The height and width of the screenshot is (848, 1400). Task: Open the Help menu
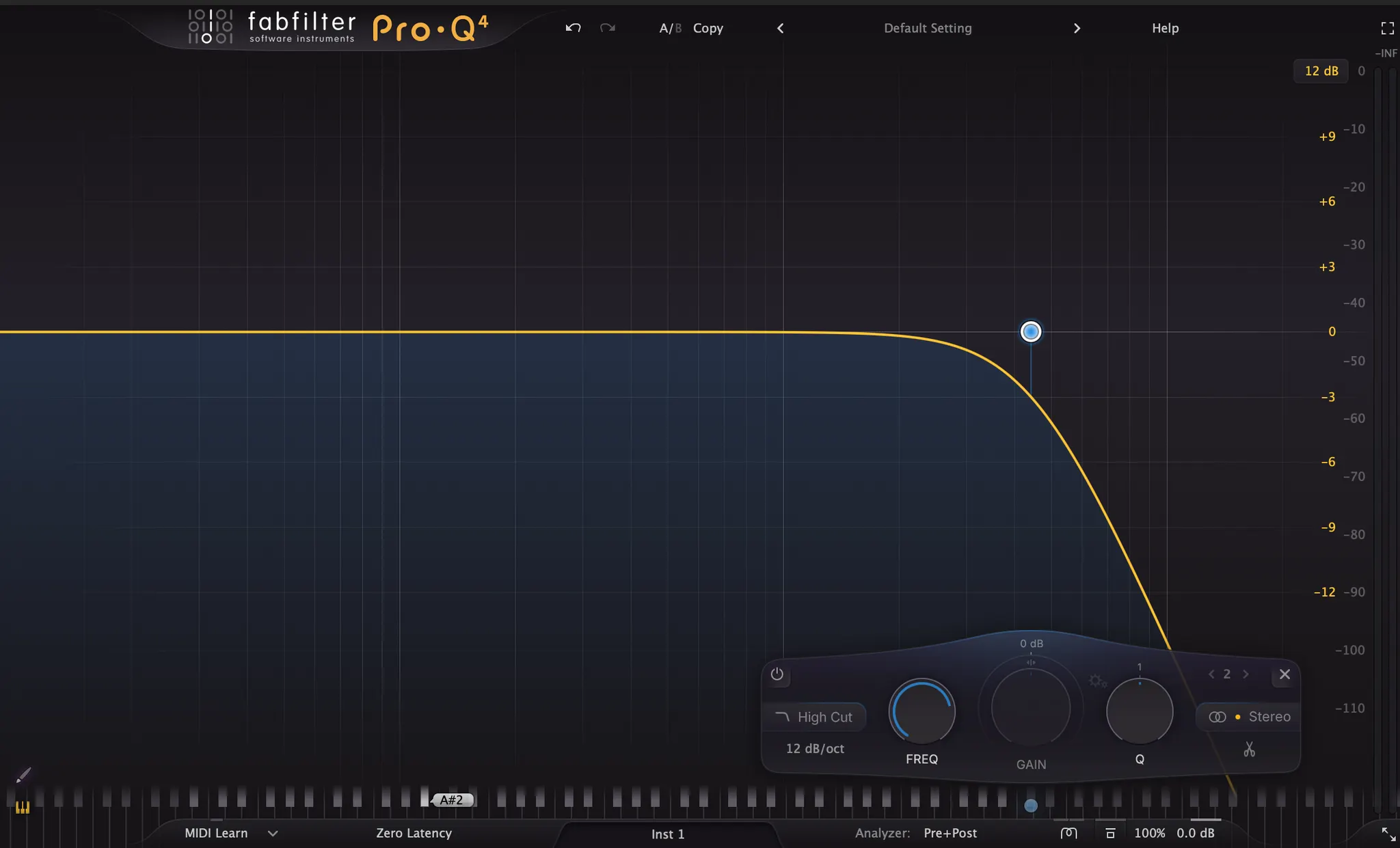point(1165,28)
